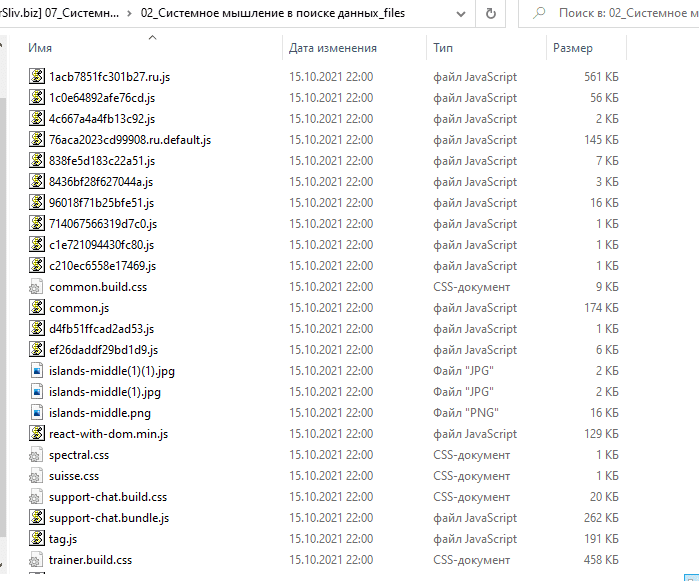Click the icon of support-chat.bundle.js
The image size is (699, 581).
point(38,518)
